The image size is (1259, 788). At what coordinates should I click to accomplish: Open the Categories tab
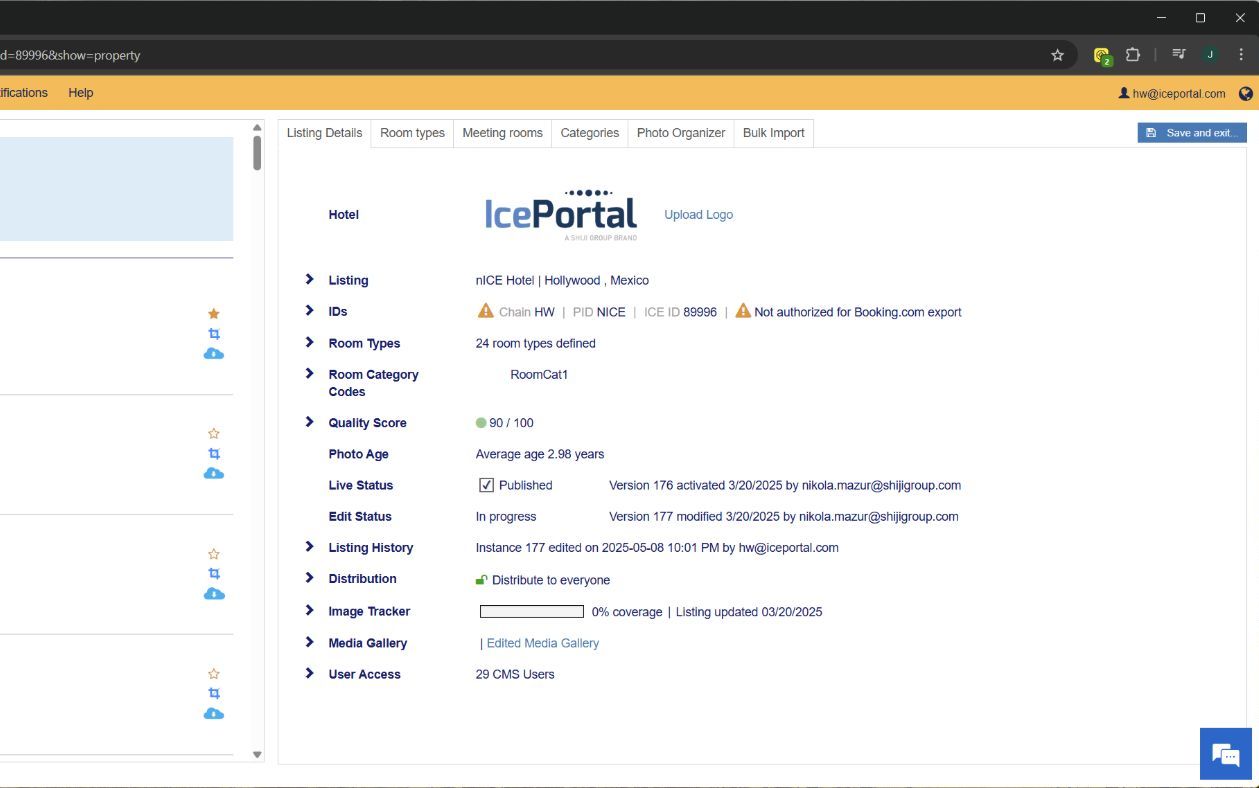tap(589, 133)
